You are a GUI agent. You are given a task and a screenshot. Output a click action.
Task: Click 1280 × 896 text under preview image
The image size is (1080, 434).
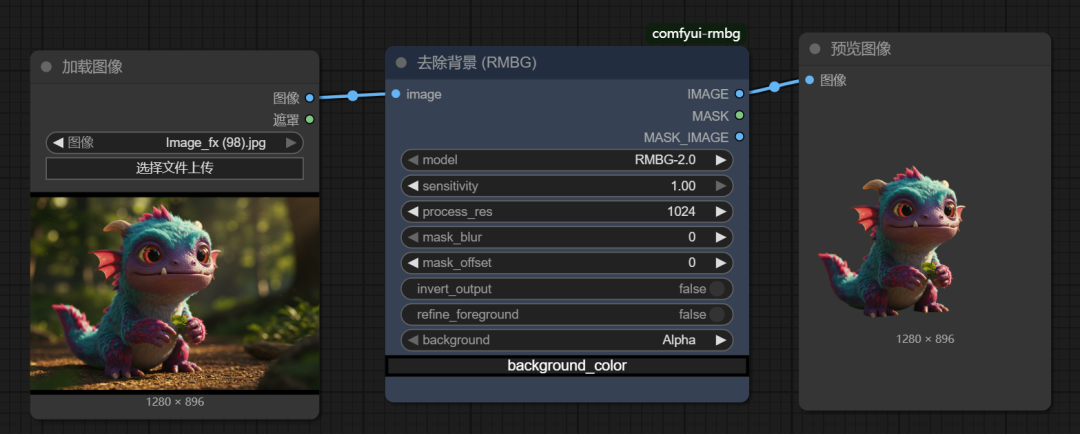(x=925, y=339)
